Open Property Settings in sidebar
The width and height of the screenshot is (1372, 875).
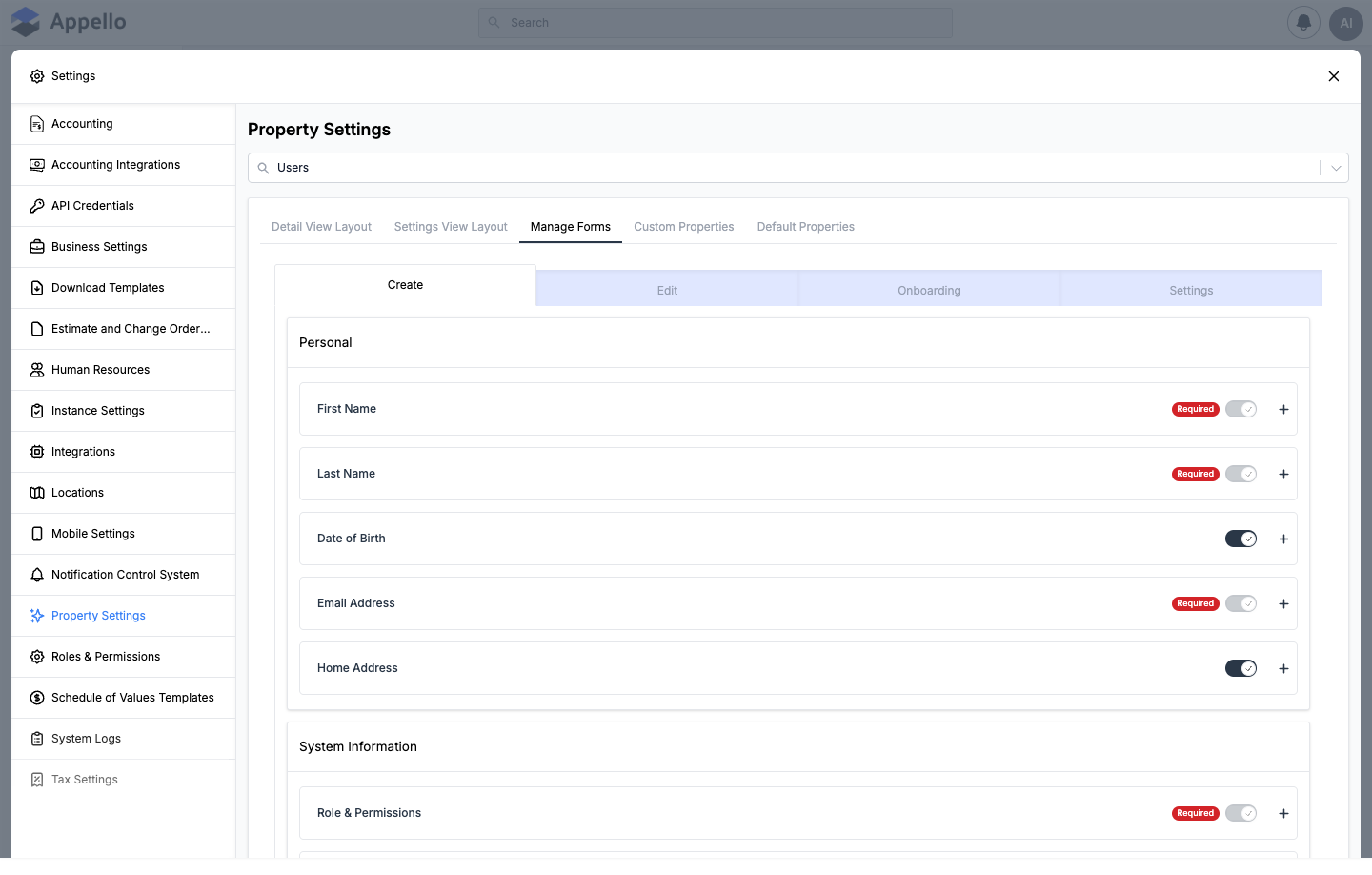tap(124, 616)
